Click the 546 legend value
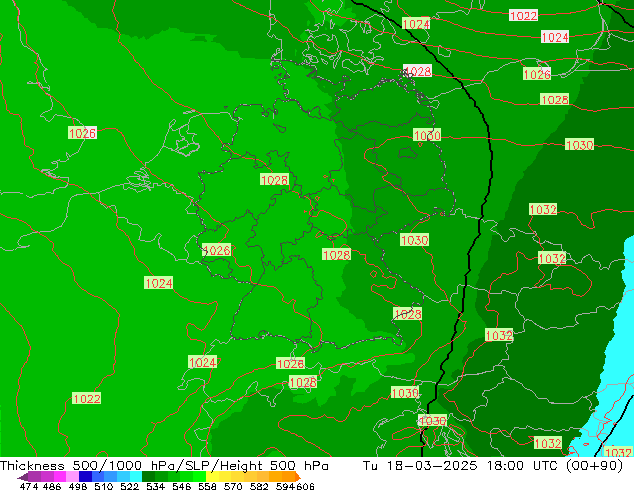This screenshot has width=634, height=490. [181, 486]
